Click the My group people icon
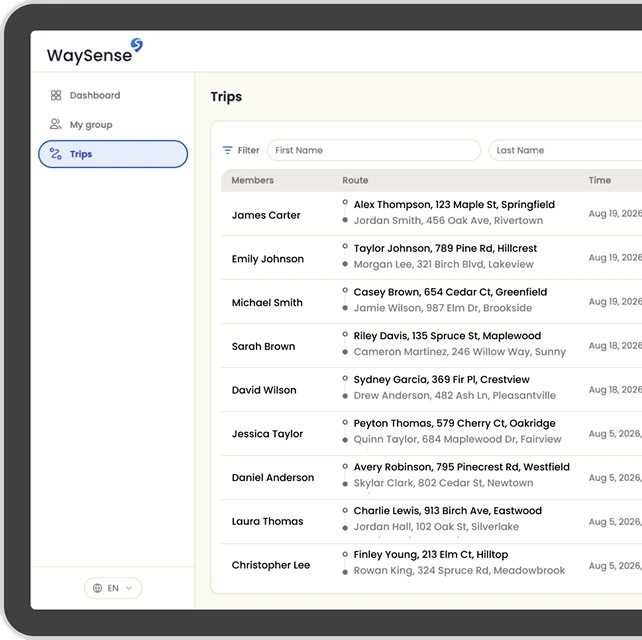 coord(56,124)
